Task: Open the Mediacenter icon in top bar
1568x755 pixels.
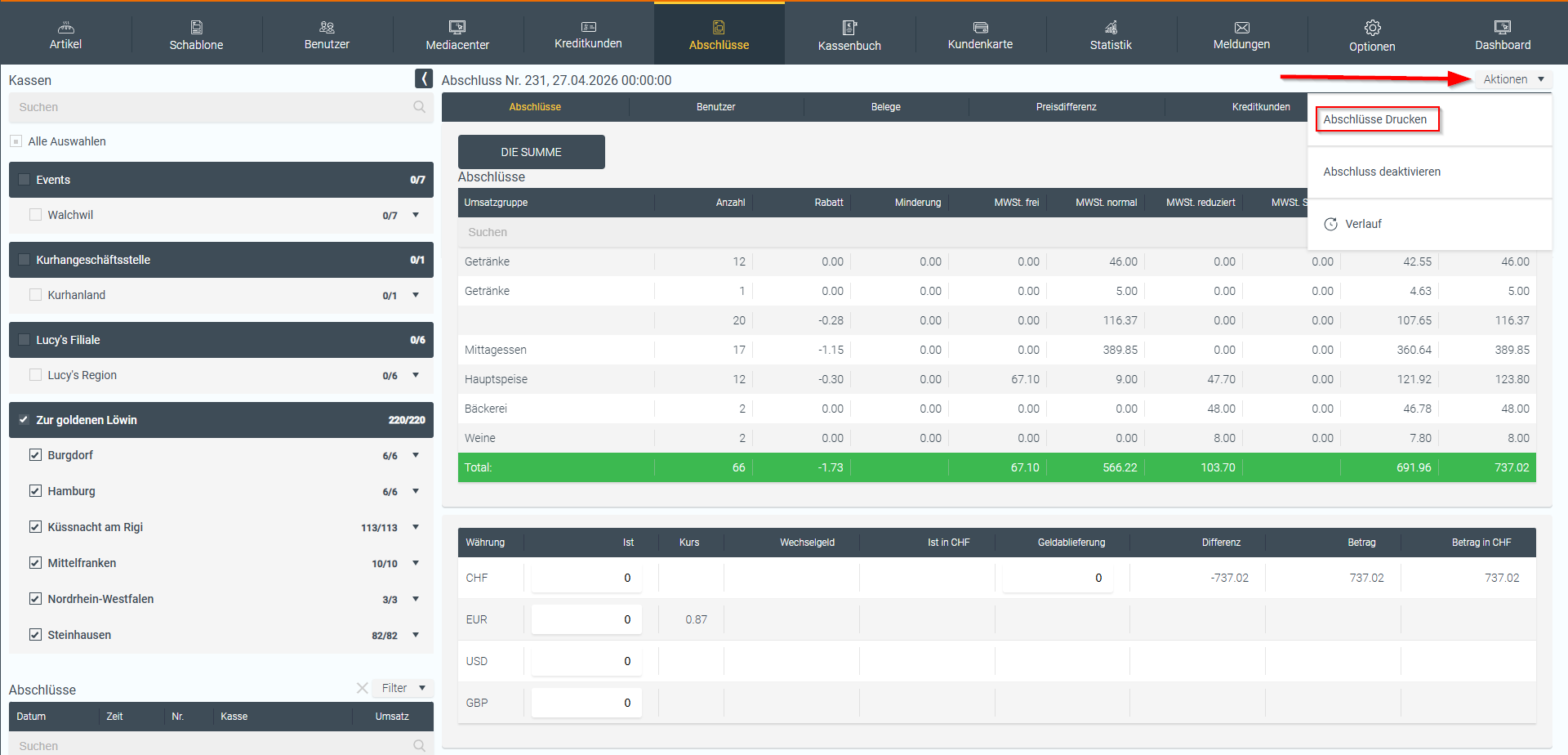Action: point(457,27)
